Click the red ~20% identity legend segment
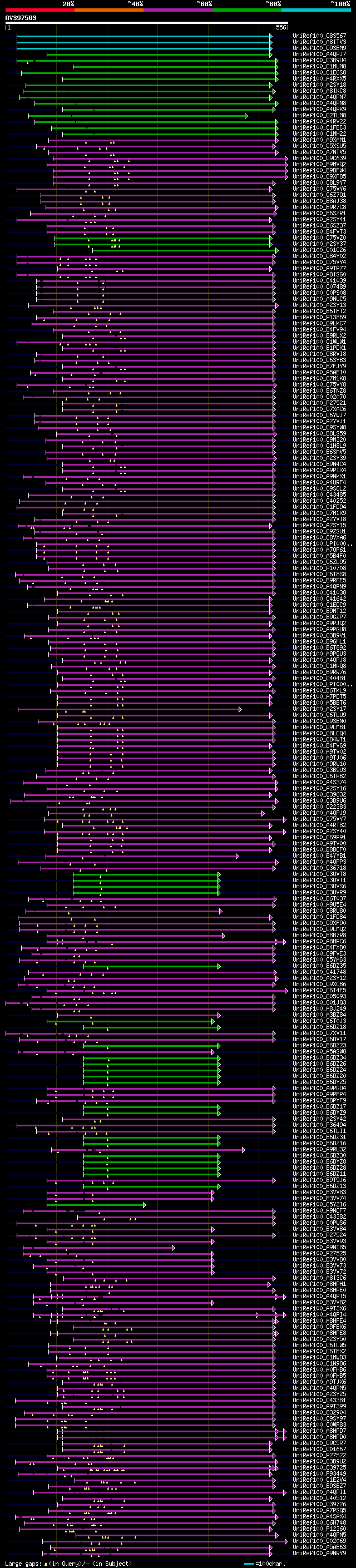Viewport: 356px width, 1568px height. tap(39, 10)
